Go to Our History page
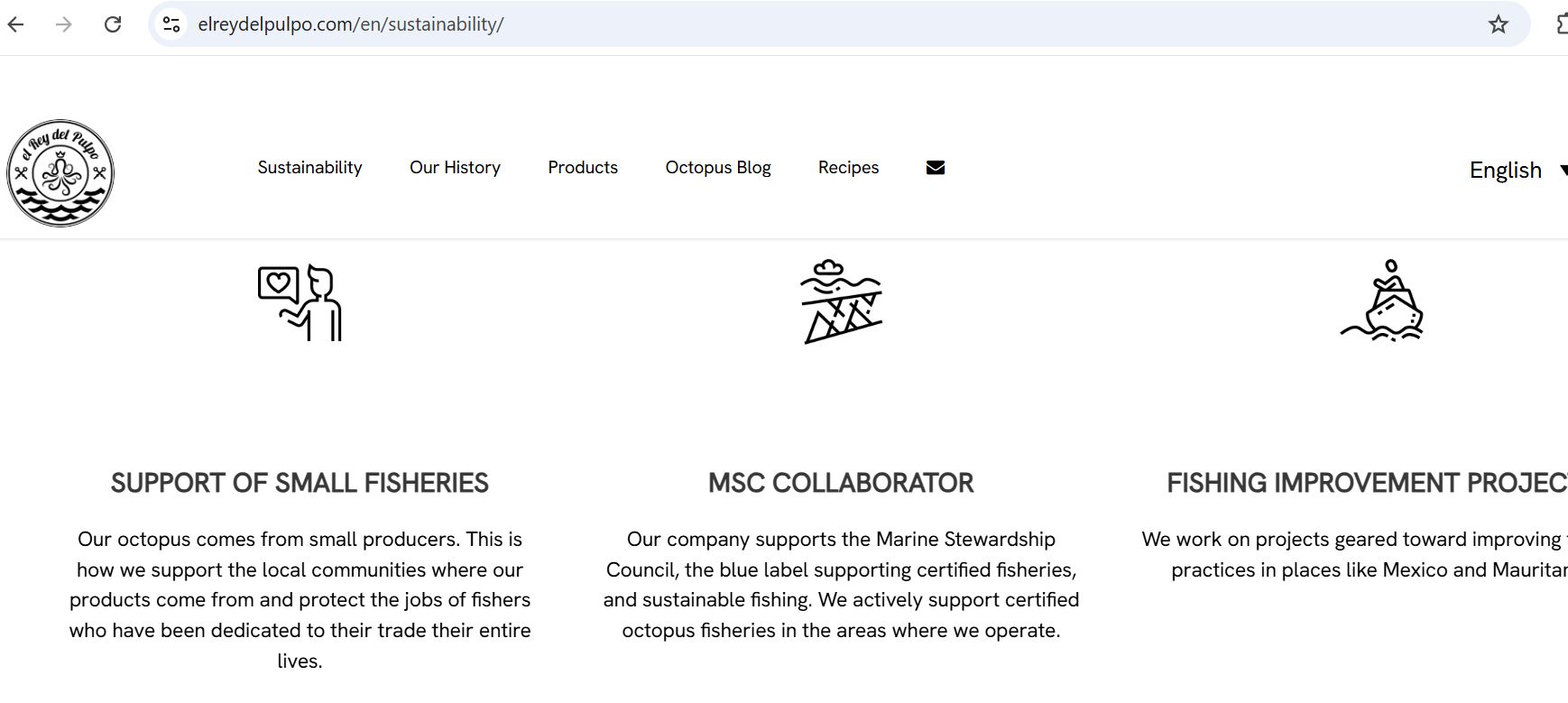Viewport: 1568px width, 703px height. (455, 167)
